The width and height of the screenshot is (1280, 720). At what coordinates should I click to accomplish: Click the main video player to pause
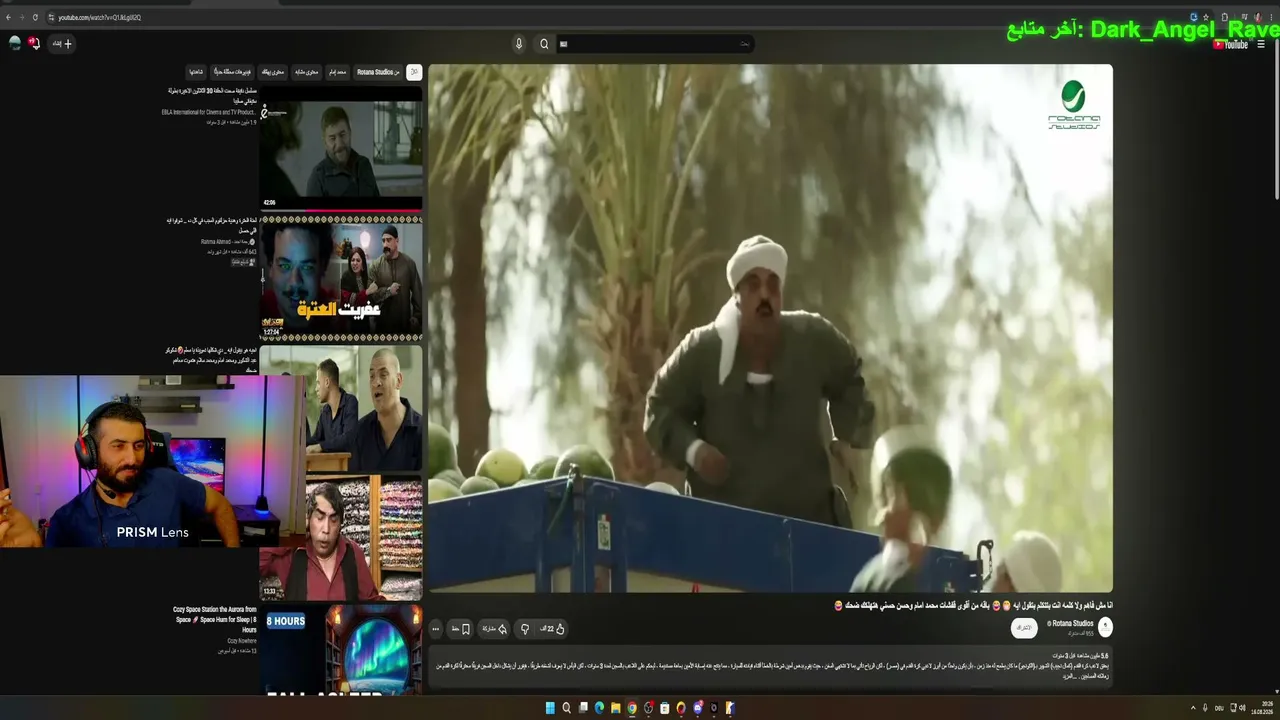pos(770,328)
